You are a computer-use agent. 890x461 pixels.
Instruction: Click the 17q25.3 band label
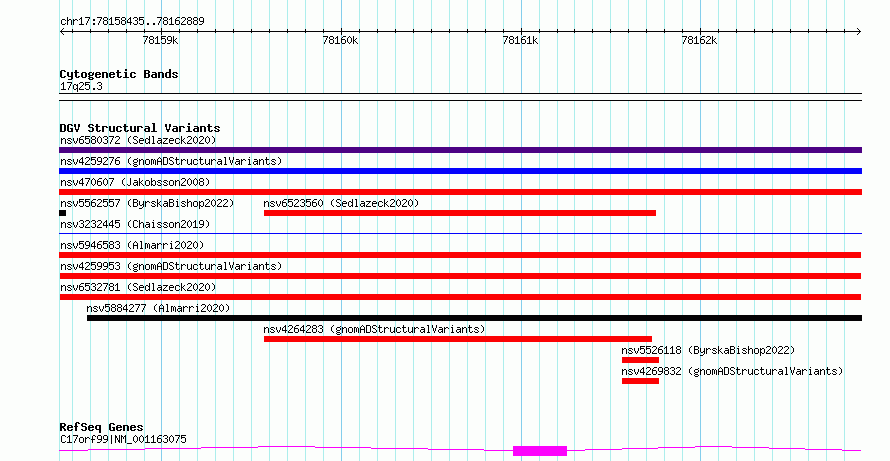point(81,87)
